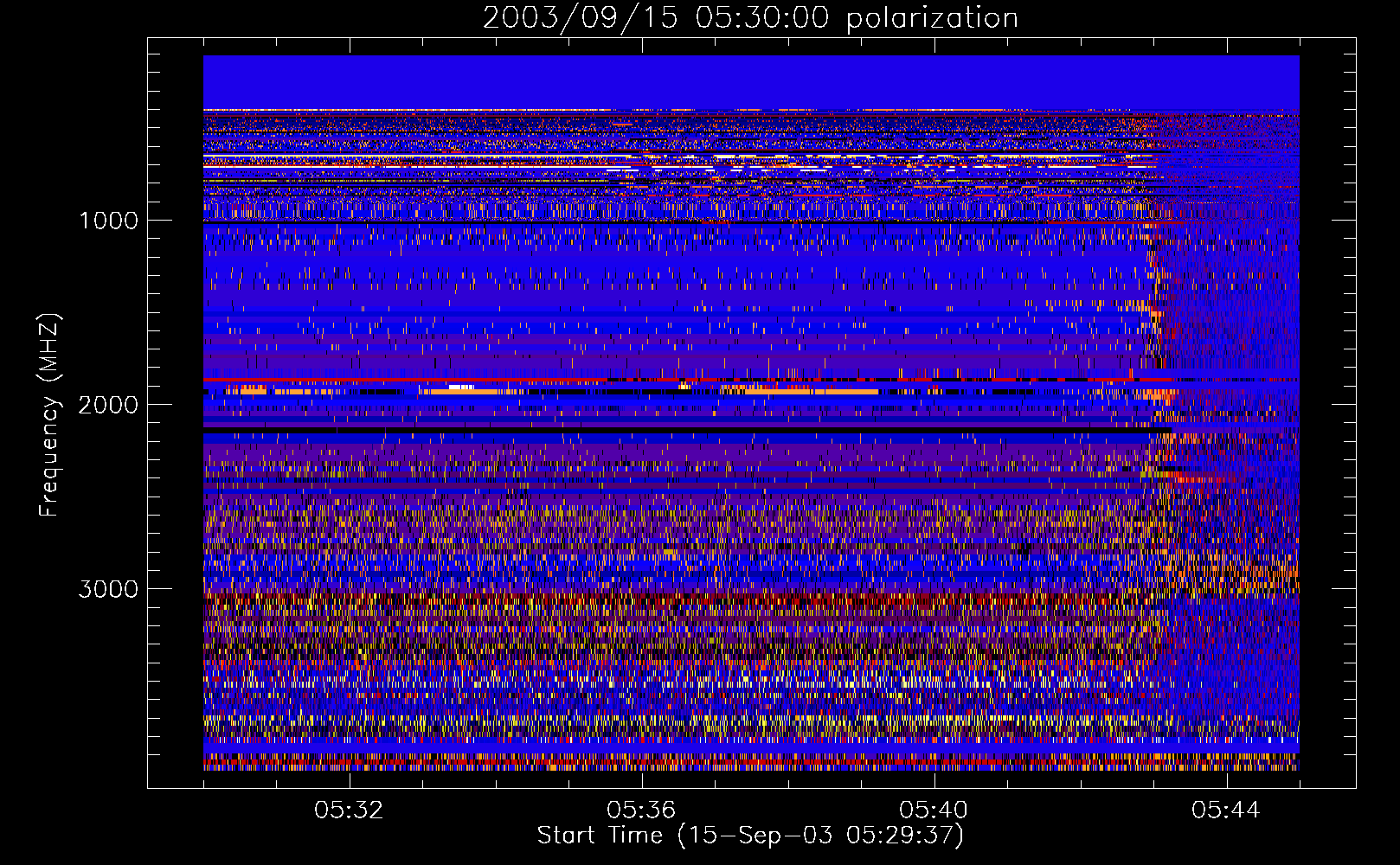Screen dimensions: 1400x865
Task: Click the 05:36 time tick label
Action: (x=641, y=811)
